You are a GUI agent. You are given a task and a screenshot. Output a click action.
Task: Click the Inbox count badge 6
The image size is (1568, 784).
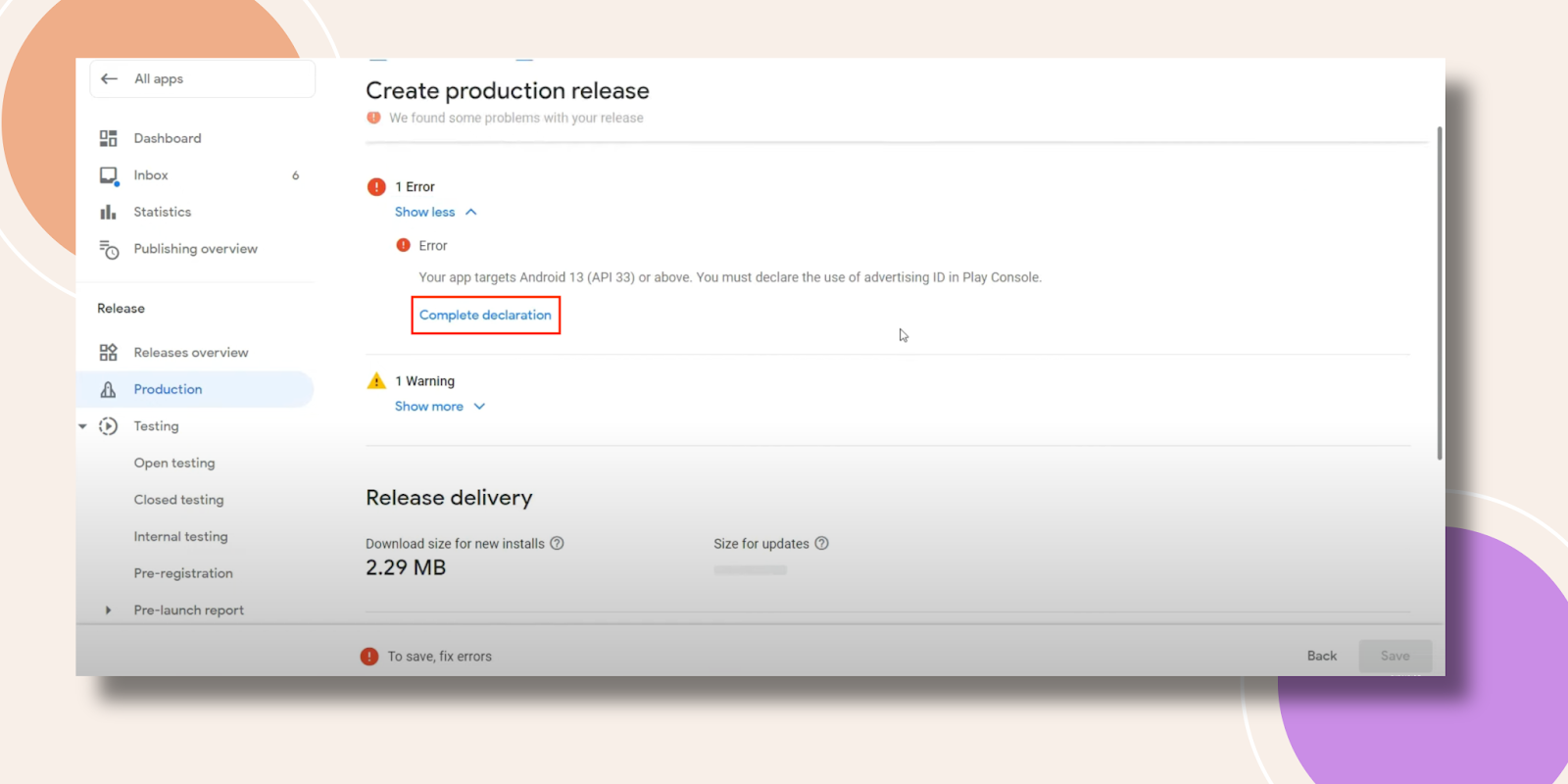pyautogui.click(x=295, y=175)
